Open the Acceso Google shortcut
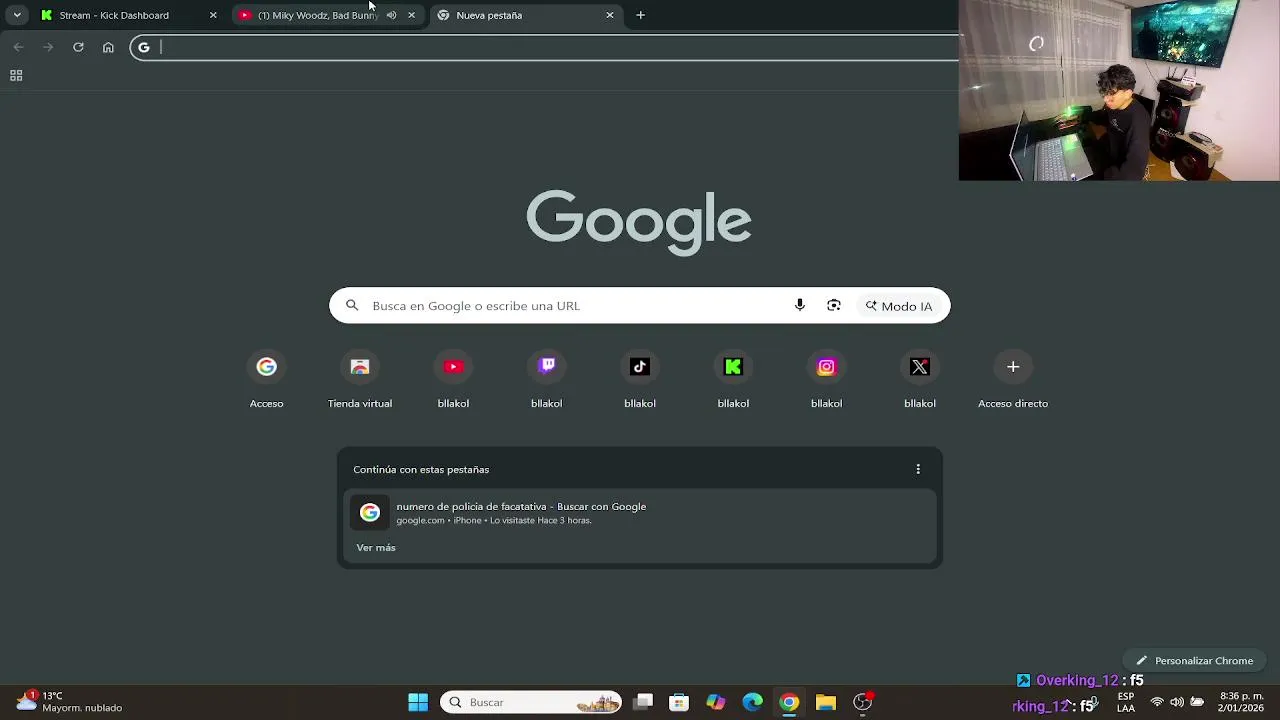This screenshot has height=720, width=1280. 267,380
